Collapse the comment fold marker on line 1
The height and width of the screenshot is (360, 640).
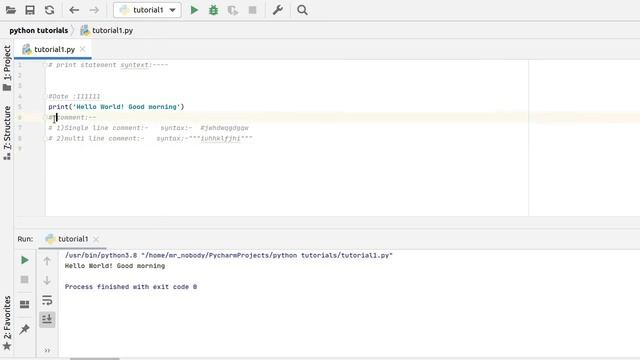tap(44, 65)
